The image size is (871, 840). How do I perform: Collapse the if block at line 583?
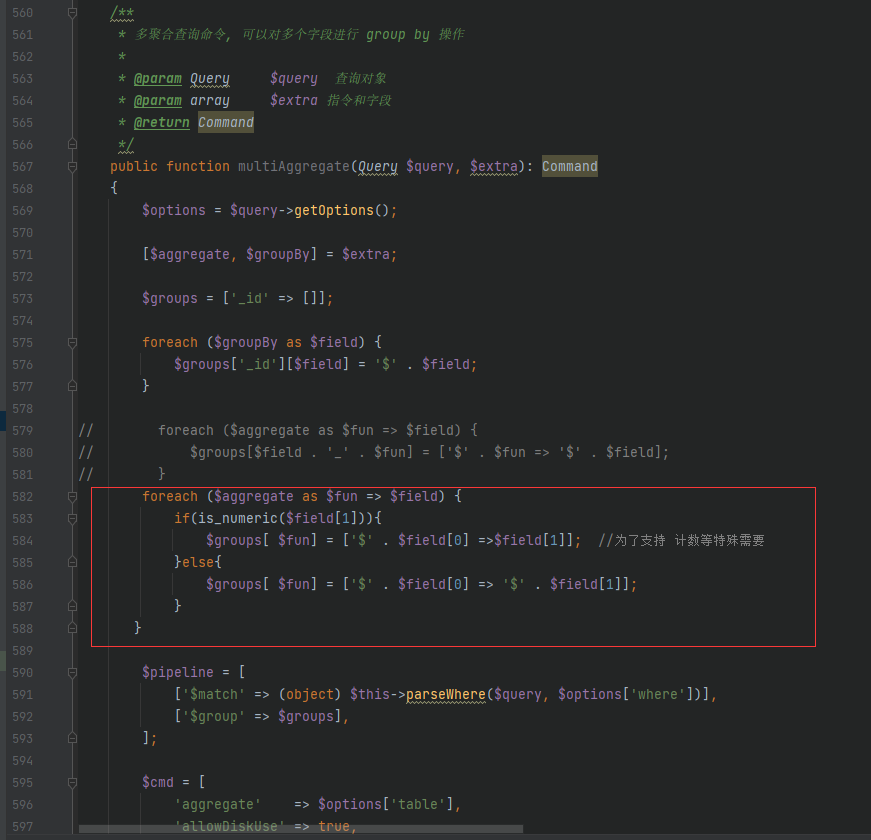click(70, 518)
